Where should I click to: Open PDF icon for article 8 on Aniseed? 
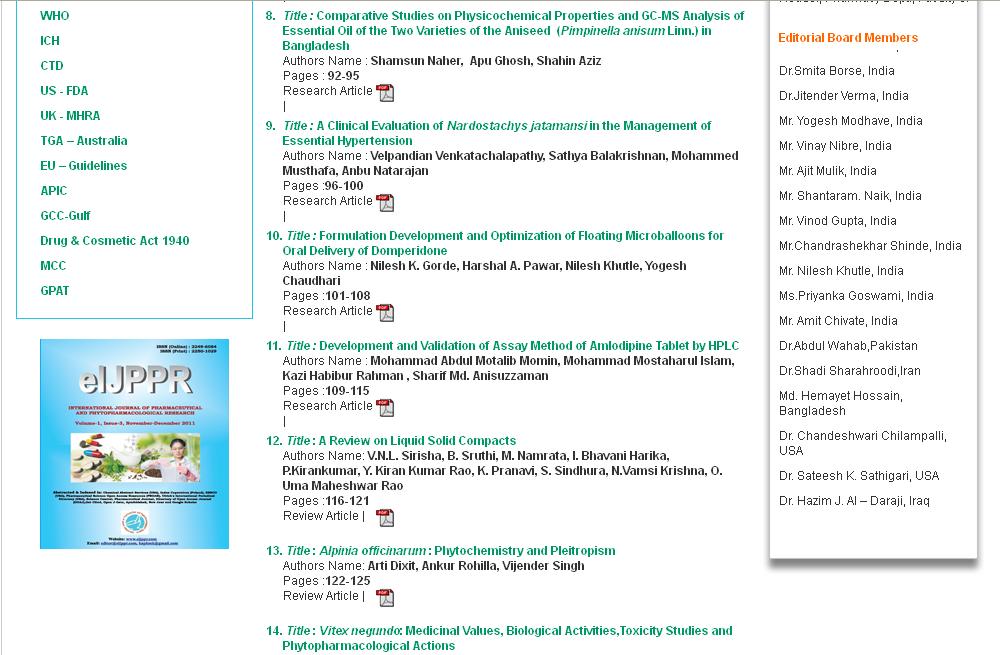pos(385,93)
